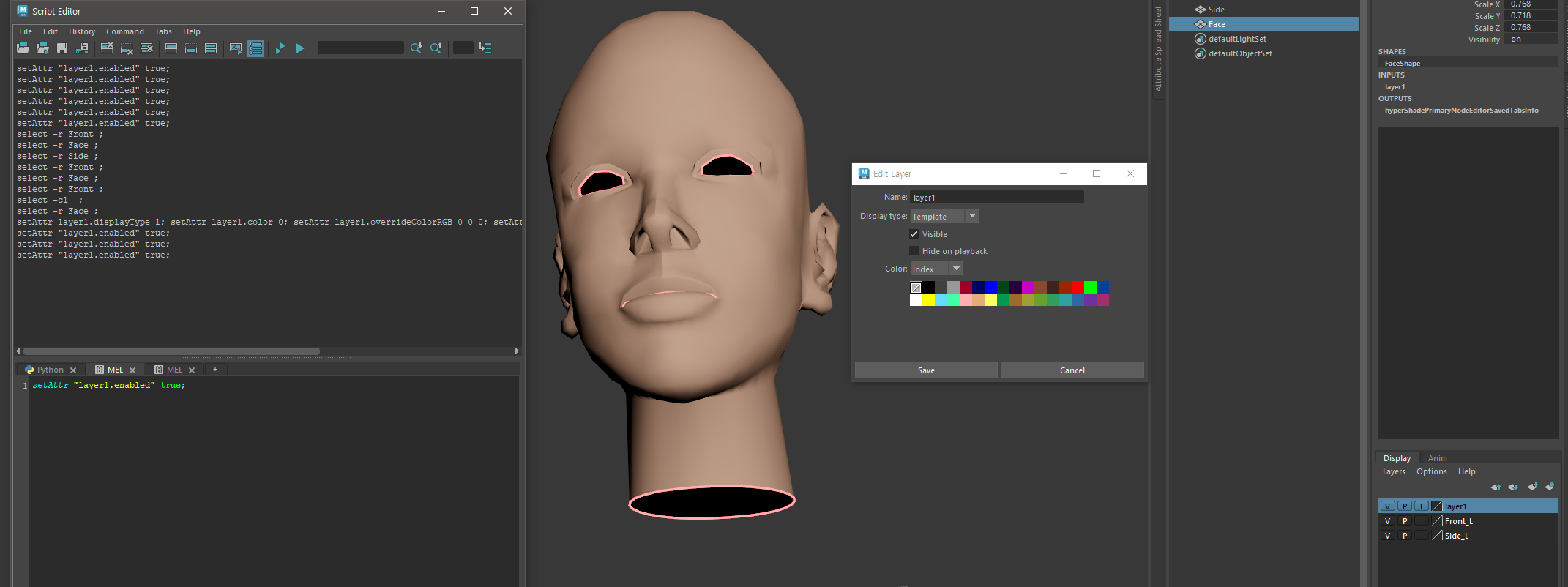Click the Load Script folder icon

[23, 48]
